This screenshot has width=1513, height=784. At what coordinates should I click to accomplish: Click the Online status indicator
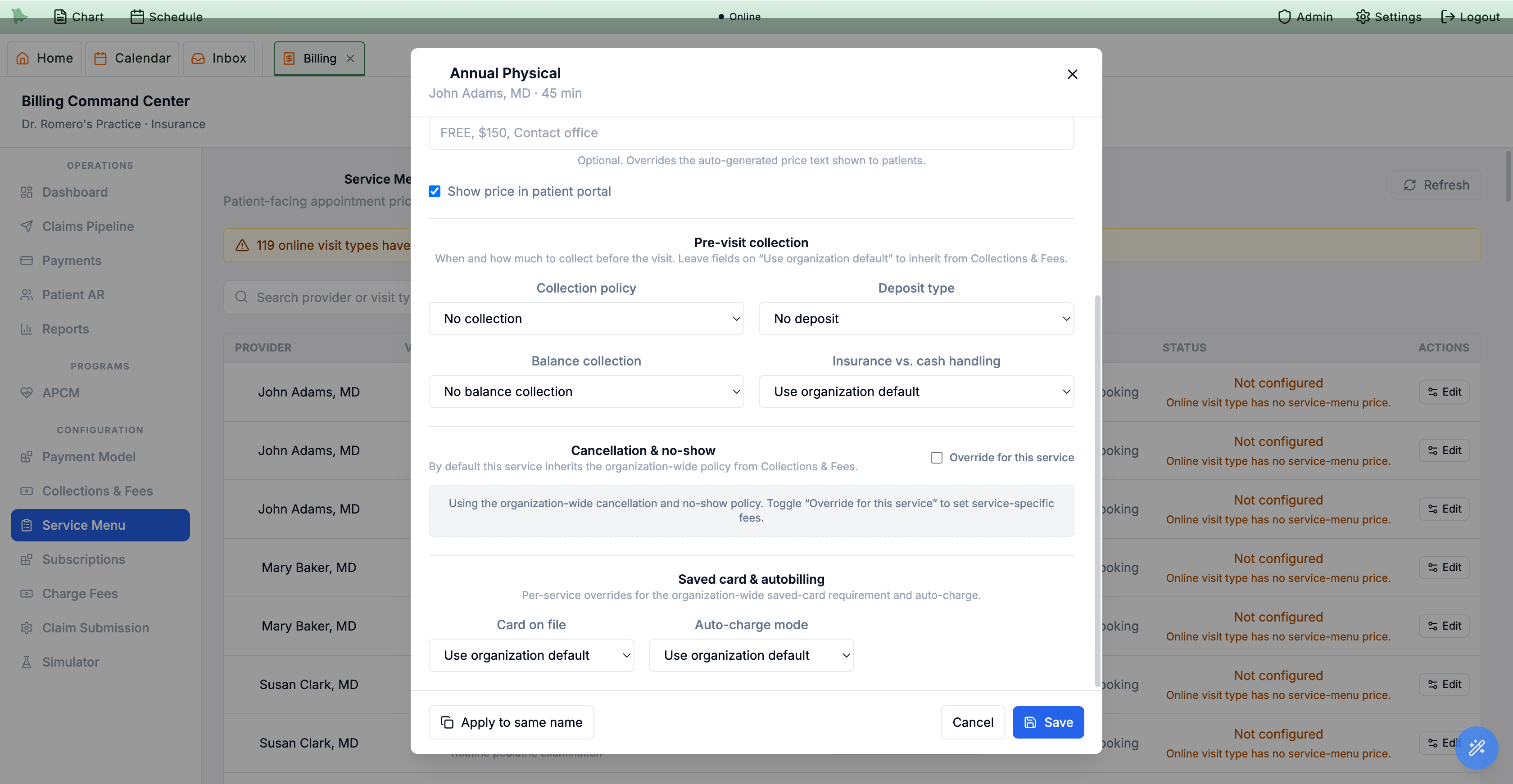(x=739, y=17)
